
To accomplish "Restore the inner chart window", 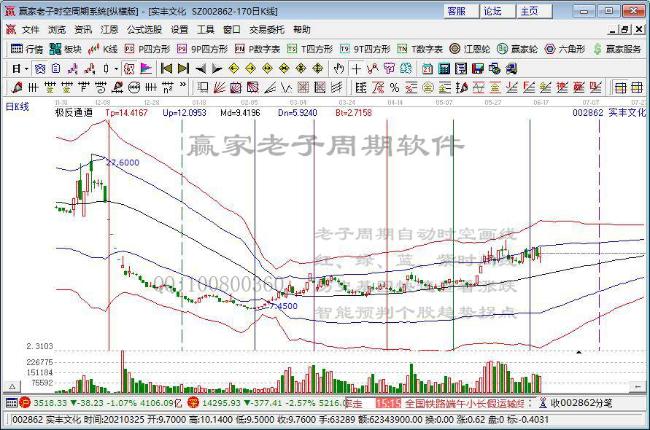I will click(626, 29).
